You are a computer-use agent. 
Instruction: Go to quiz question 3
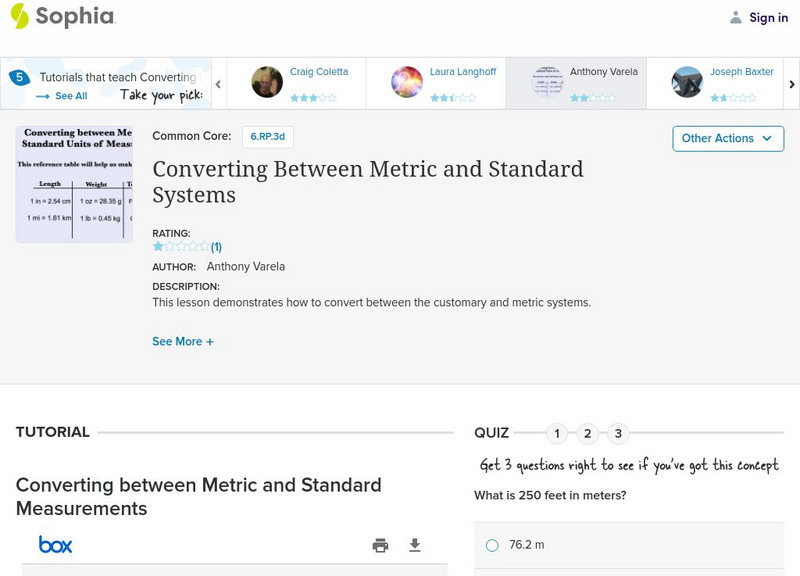tap(618, 433)
